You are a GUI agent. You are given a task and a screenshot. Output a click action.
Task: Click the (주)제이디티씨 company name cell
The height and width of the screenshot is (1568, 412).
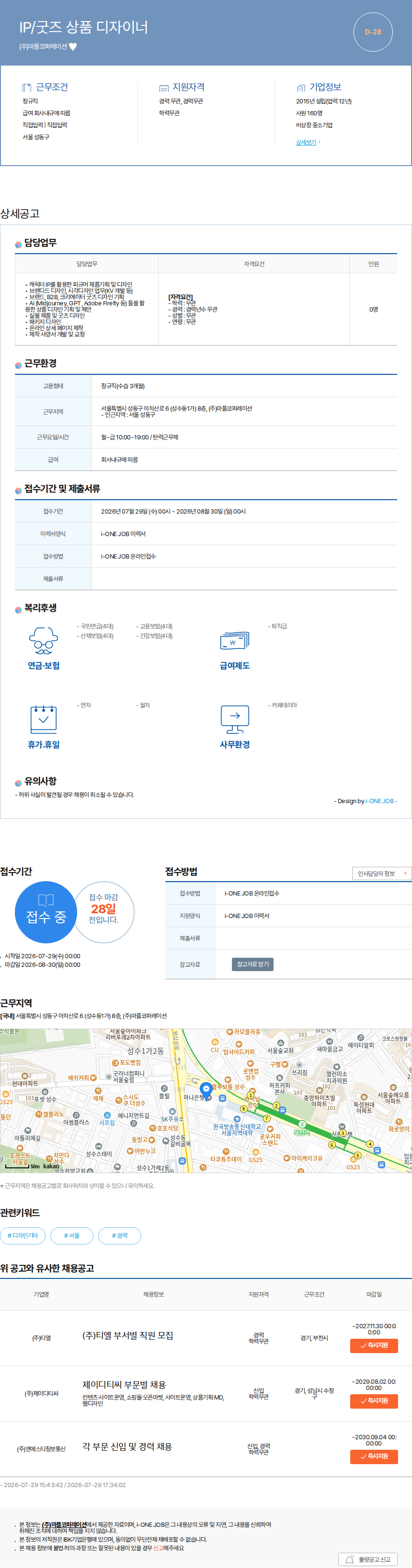(x=42, y=1393)
